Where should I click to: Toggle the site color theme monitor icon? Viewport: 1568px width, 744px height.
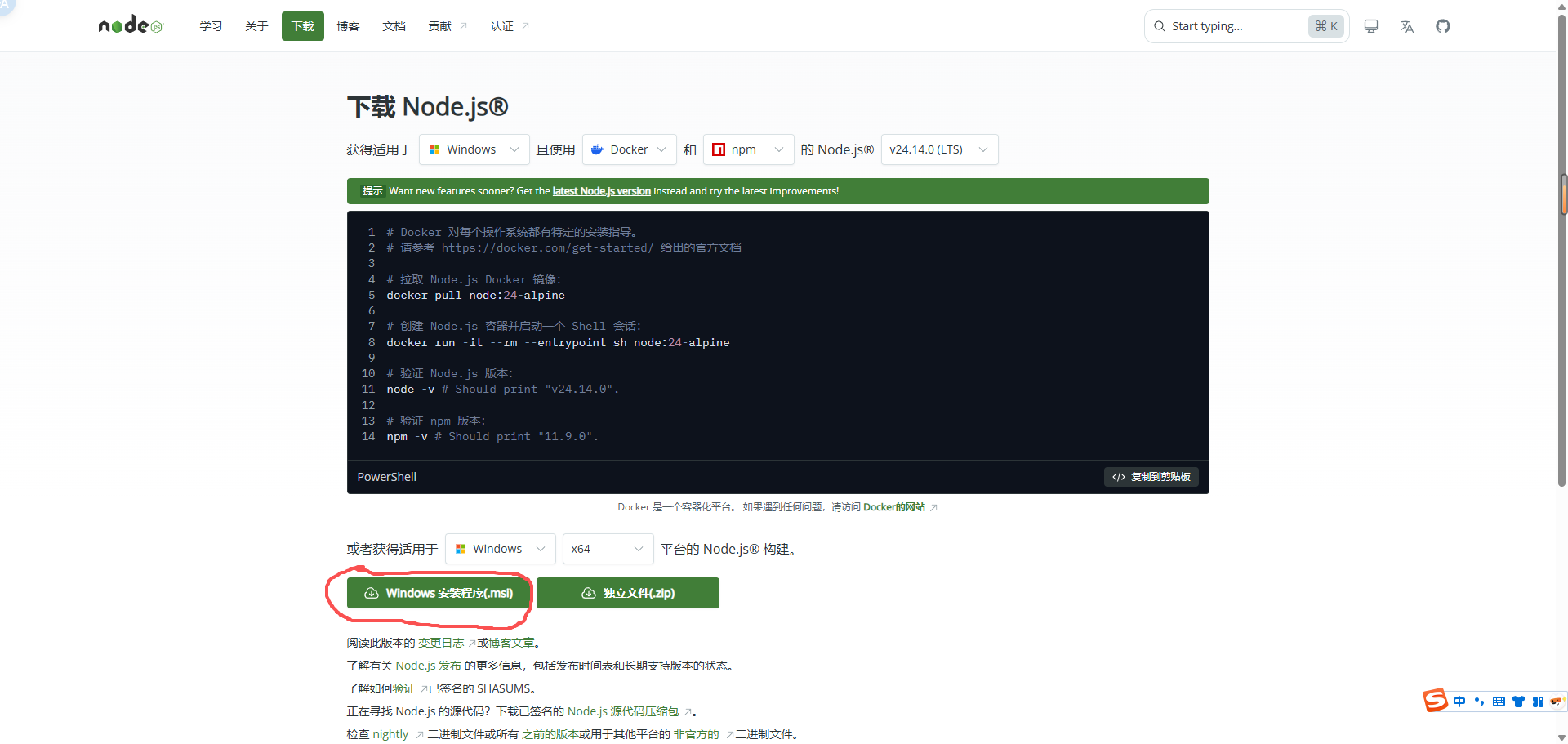(x=1370, y=26)
